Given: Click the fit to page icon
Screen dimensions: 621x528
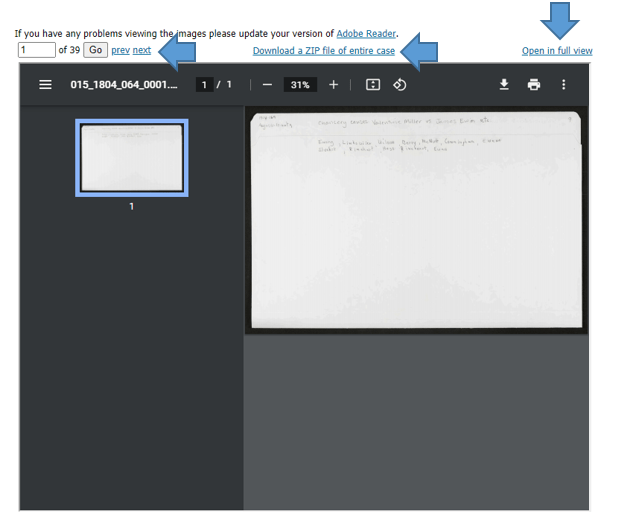Looking at the screenshot, I should point(373,85).
